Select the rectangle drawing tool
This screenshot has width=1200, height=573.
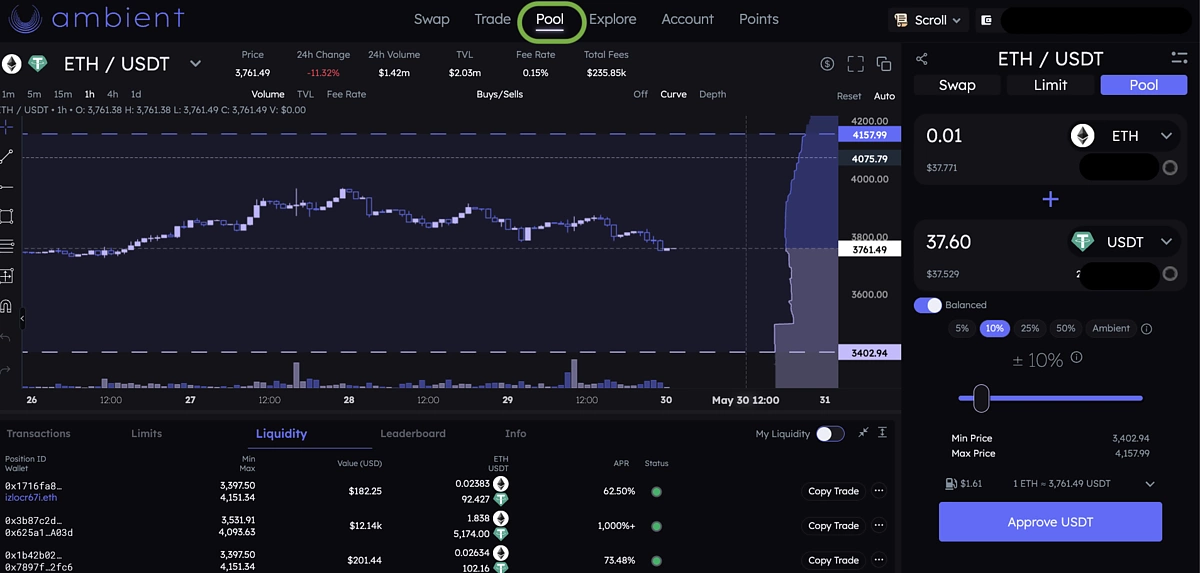7,216
